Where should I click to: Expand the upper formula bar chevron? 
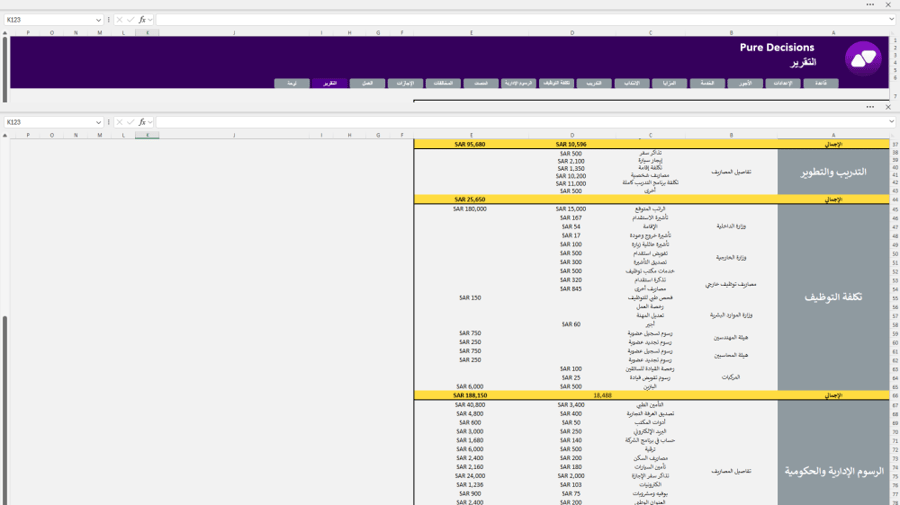click(x=891, y=20)
